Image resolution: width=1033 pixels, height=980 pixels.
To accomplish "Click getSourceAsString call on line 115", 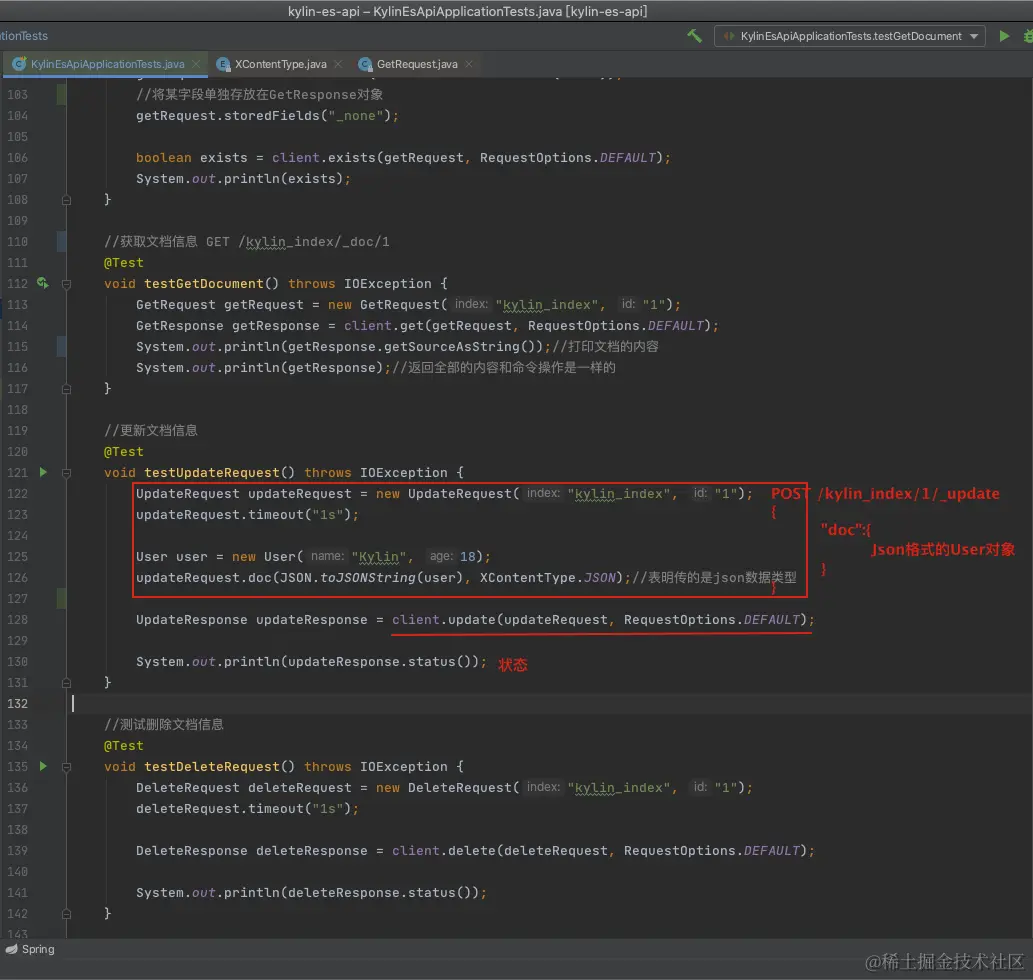I will pyautogui.click(x=463, y=346).
